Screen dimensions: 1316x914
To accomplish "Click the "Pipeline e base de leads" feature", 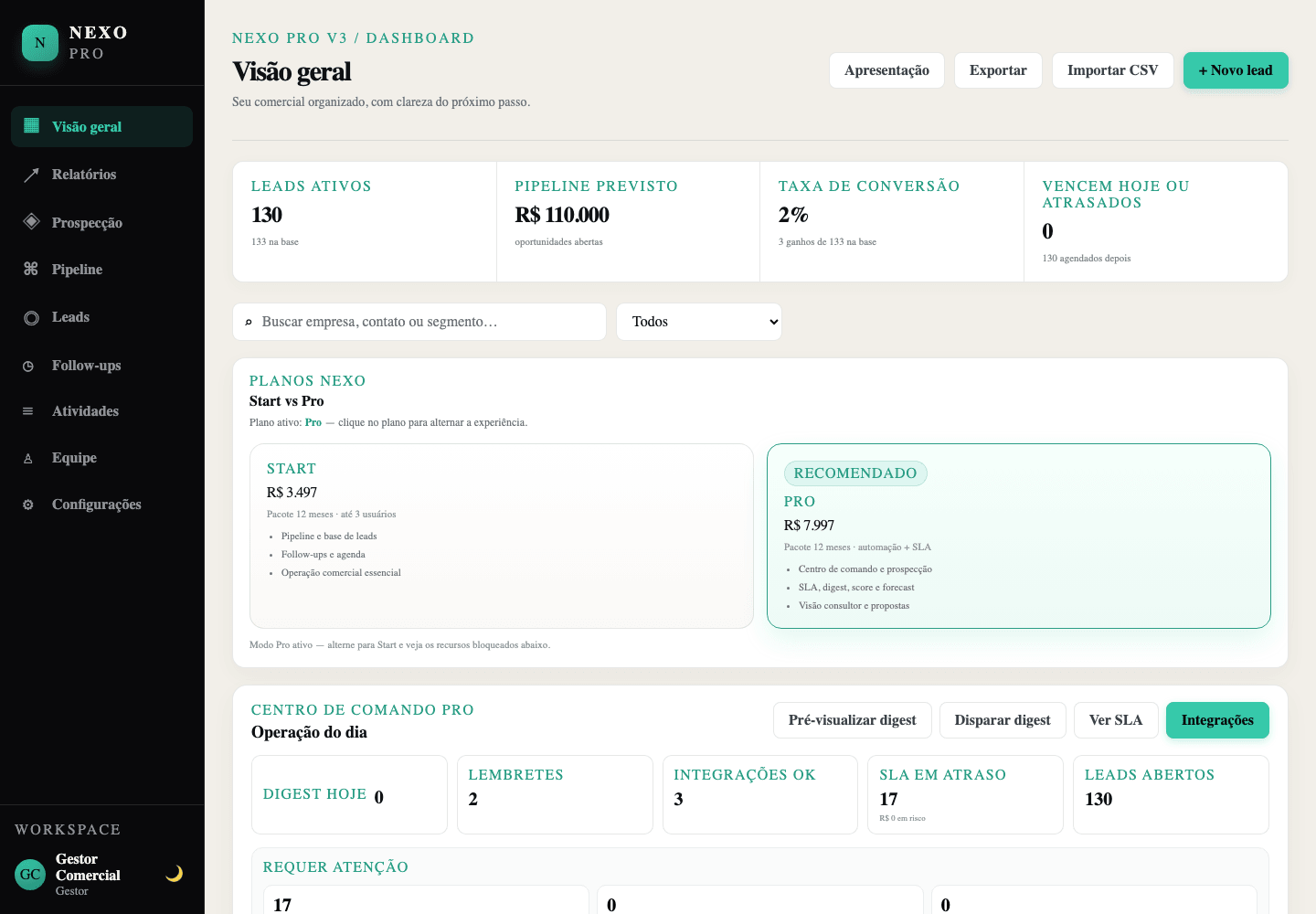I will coord(329,537).
